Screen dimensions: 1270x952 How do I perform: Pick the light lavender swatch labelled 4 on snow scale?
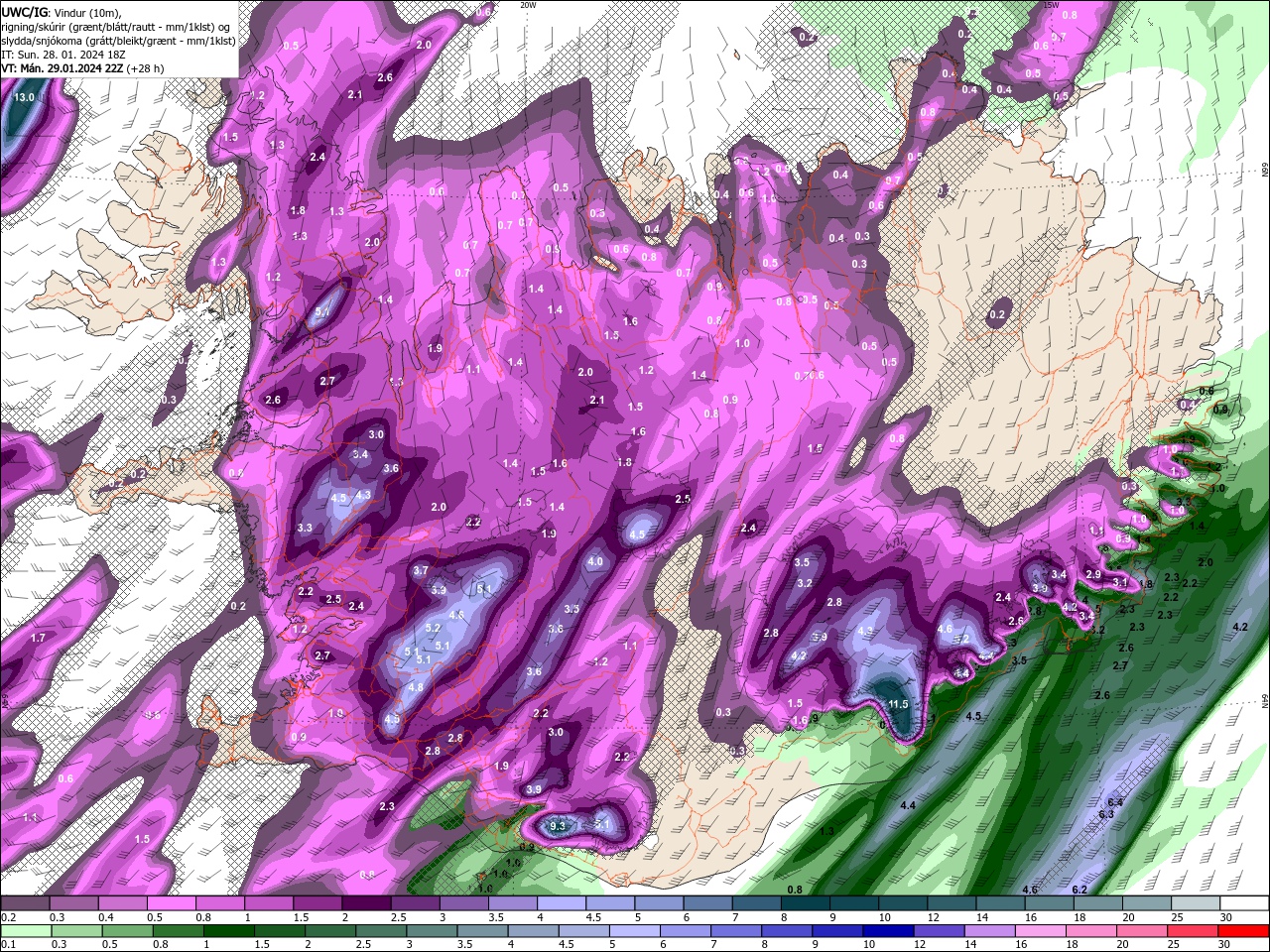(x=562, y=903)
